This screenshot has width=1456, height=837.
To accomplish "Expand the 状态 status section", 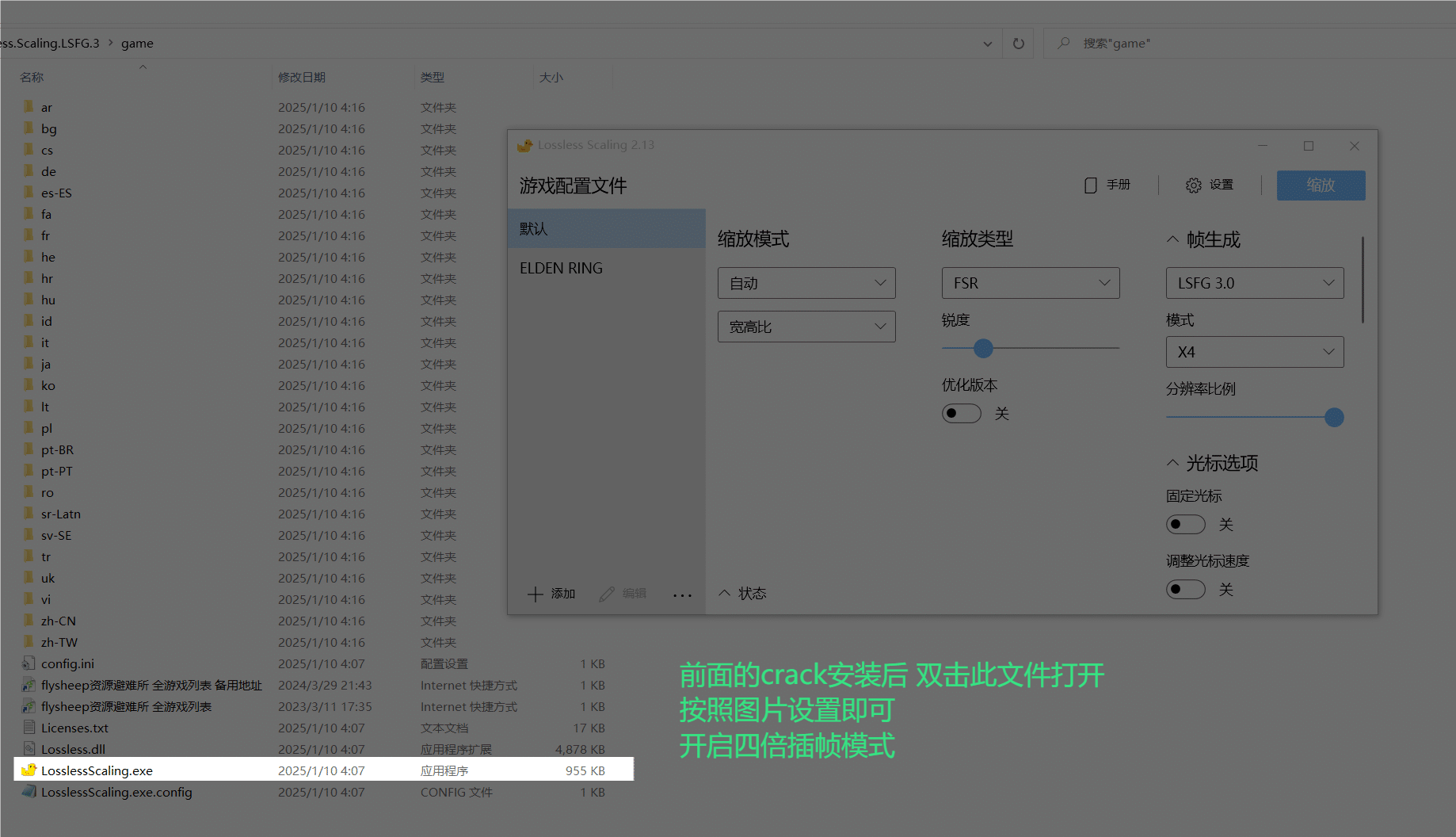I will coord(742,594).
